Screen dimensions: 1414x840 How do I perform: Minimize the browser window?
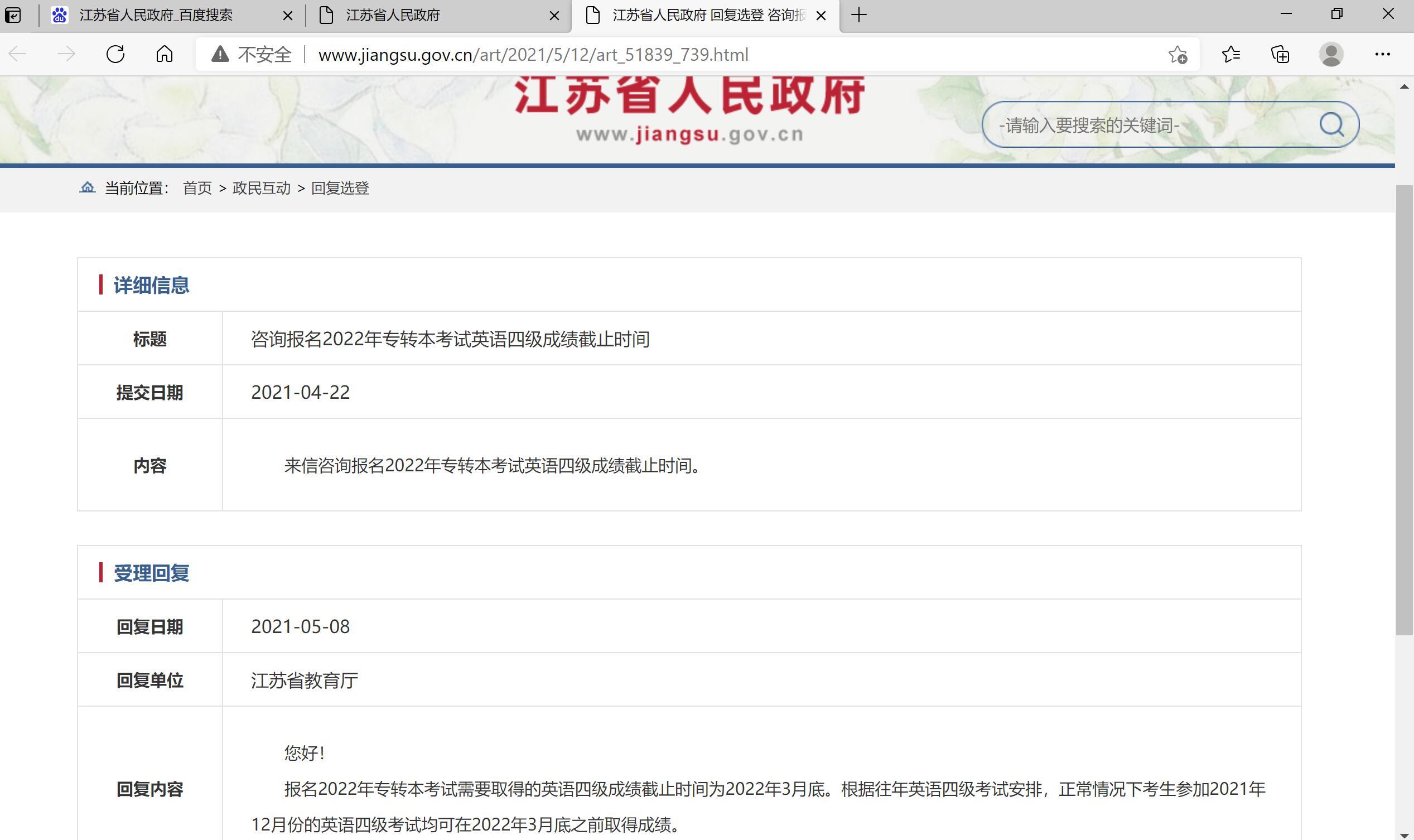coord(1286,13)
